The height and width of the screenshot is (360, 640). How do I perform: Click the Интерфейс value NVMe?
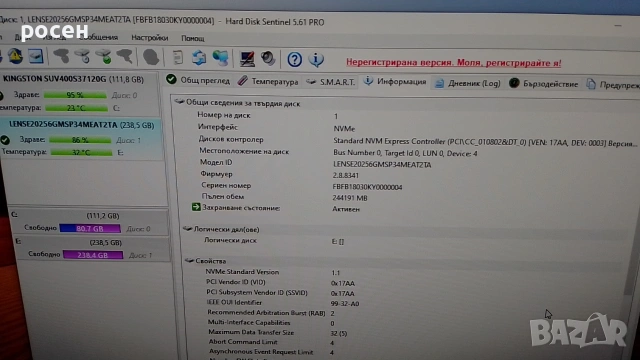pyautogui.click(x=344, y=129)
